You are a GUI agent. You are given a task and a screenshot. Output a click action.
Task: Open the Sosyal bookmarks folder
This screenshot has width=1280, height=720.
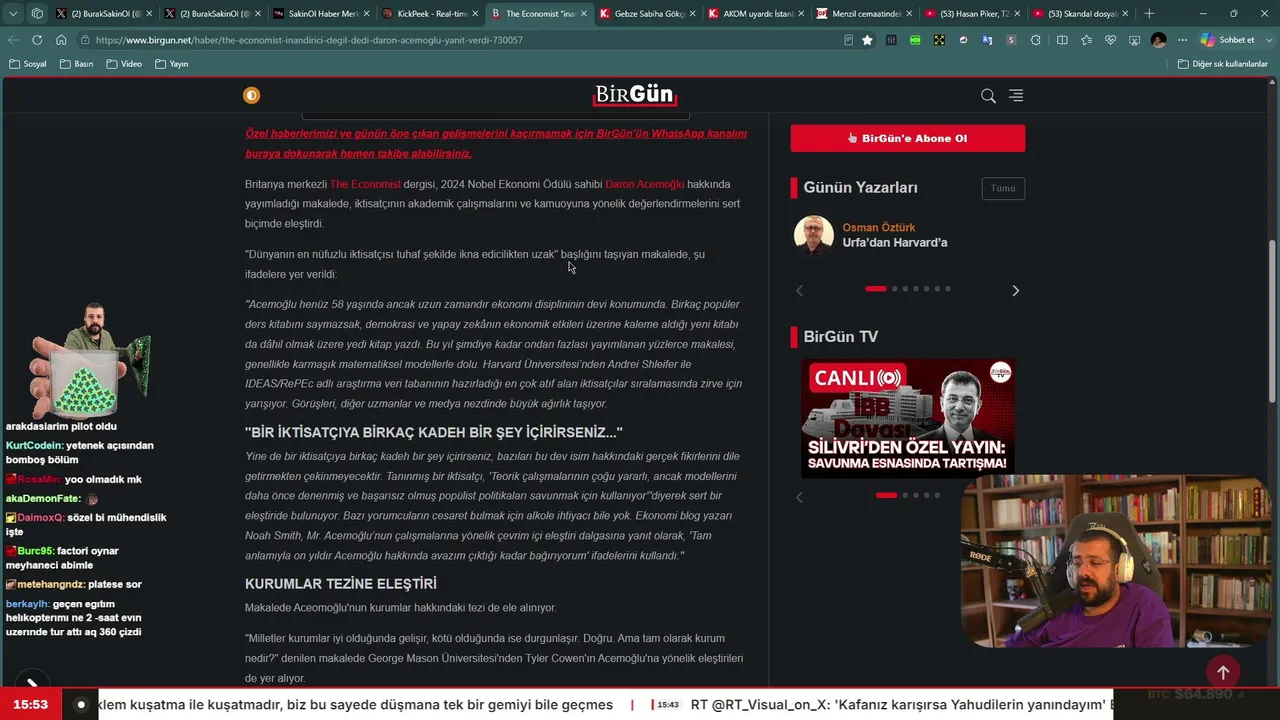tap(28, 64)
